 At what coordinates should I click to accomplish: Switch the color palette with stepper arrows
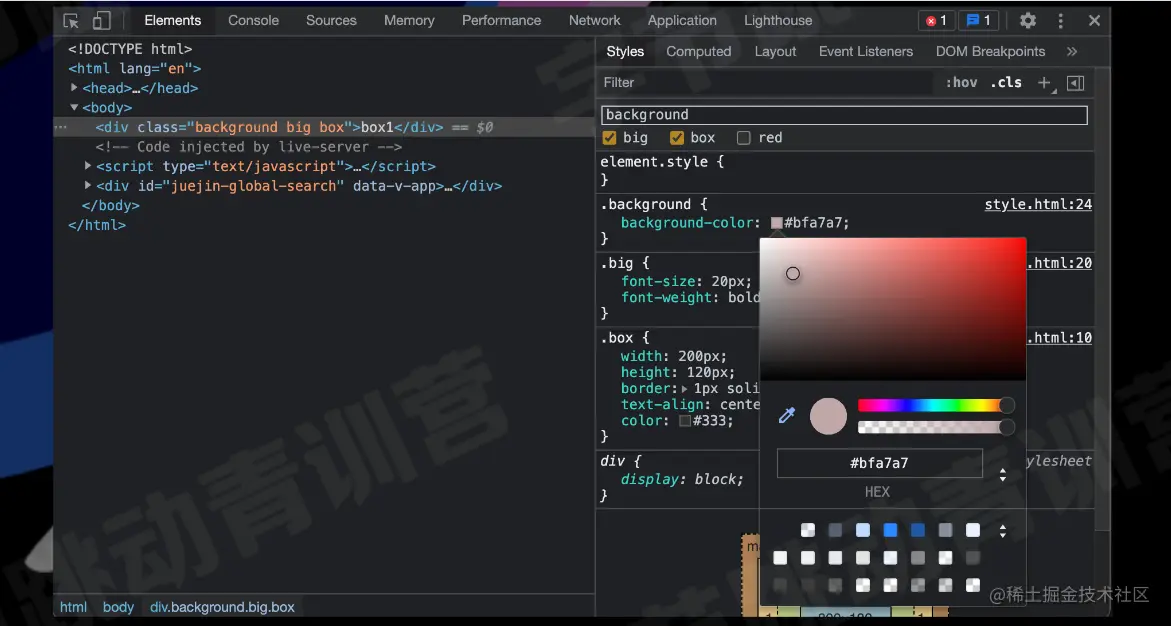[x=1002, y=530]
